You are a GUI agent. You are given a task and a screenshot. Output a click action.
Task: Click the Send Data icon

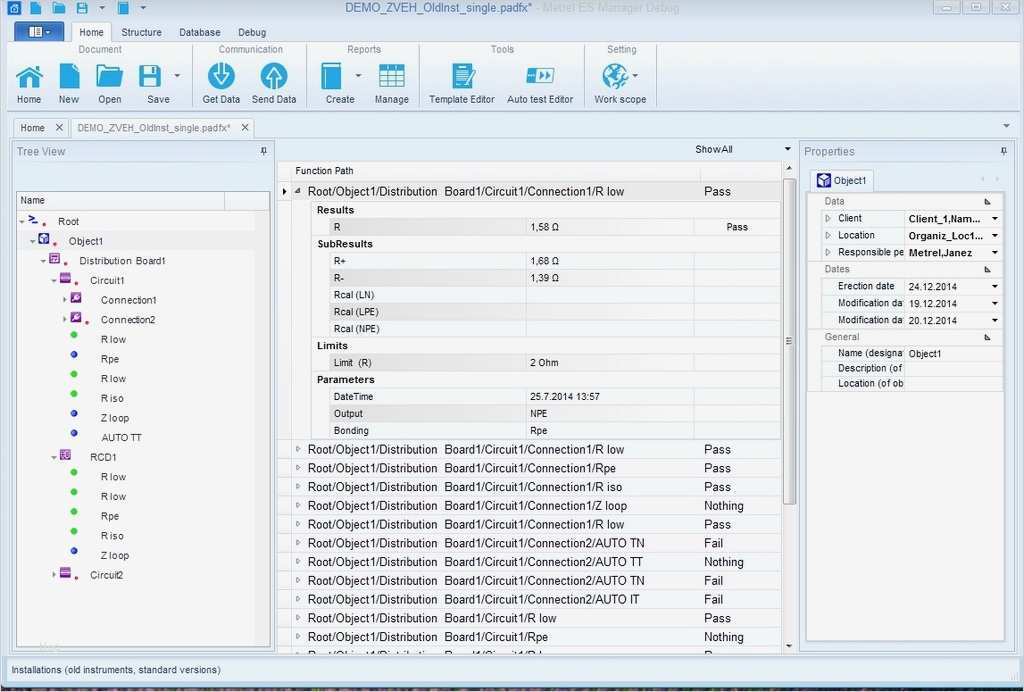[273, 77]
